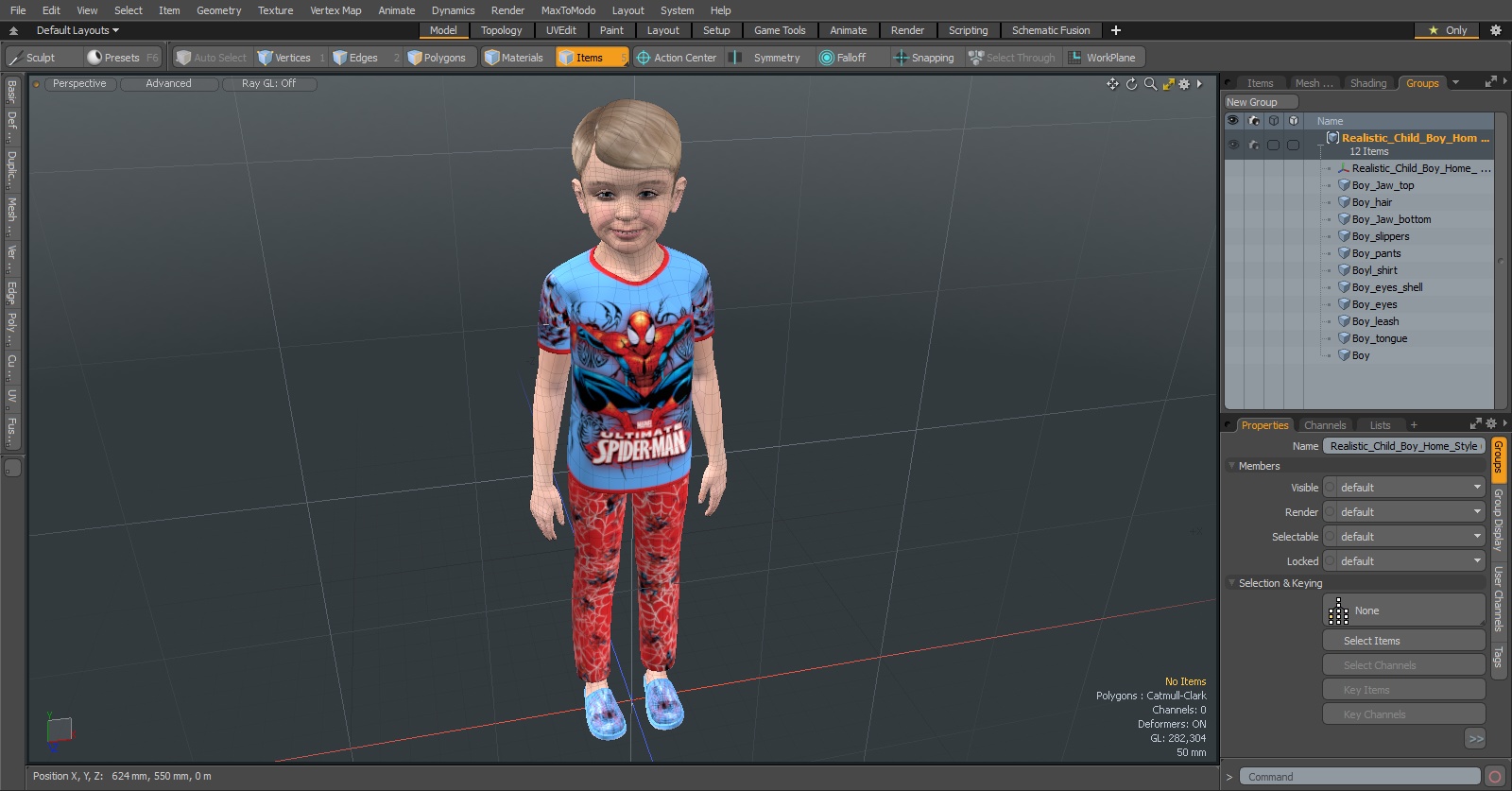Click the viewport axis gizmo cube
The width and height of the screenshot is (1512, 791).
pos(59,731)
